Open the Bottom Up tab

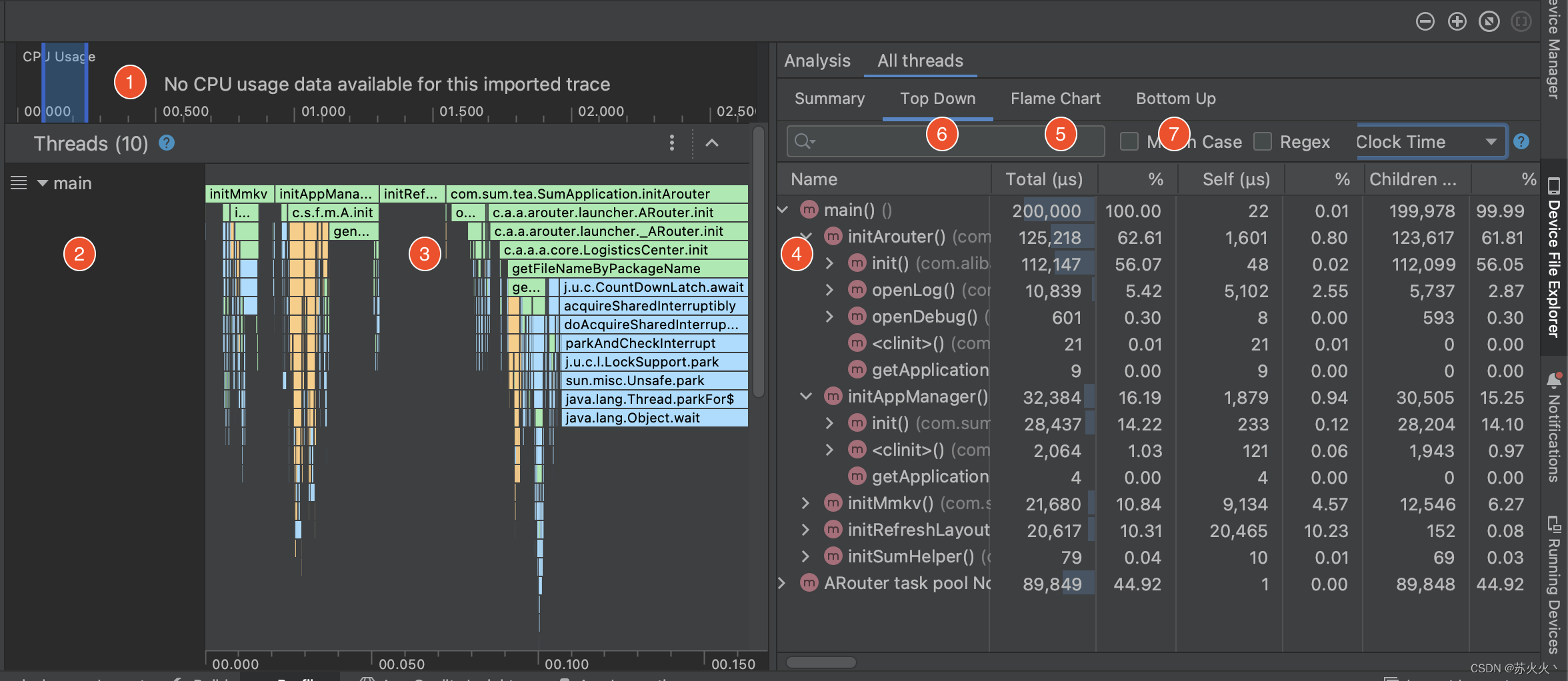1175,99
